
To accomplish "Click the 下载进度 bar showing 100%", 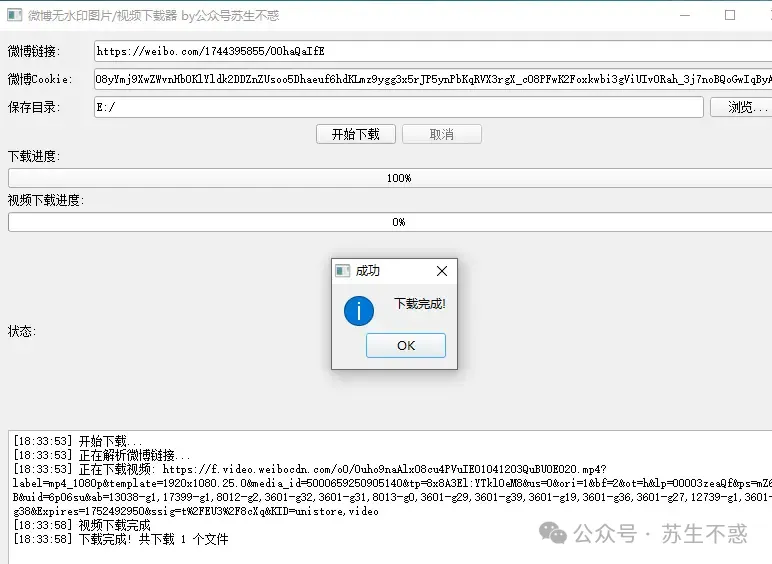I will click(390, 178).
